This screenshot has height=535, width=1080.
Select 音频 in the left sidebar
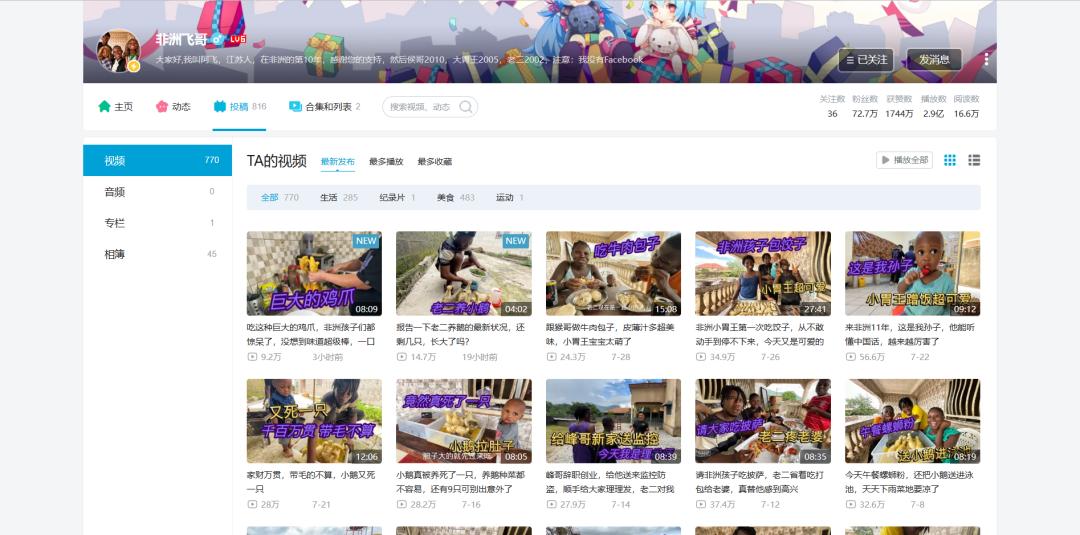point(158,191)
